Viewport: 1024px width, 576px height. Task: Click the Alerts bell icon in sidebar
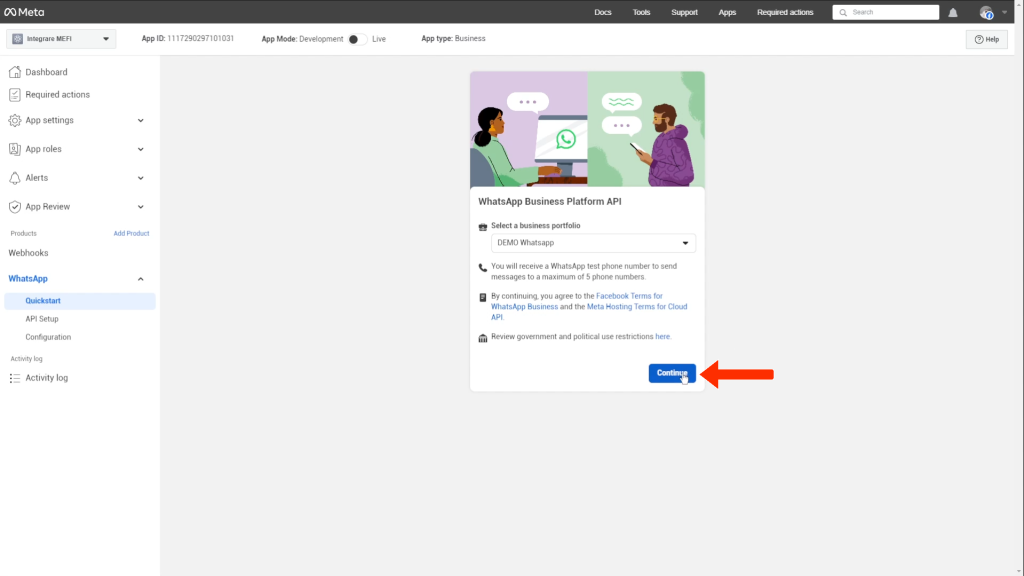point(14,178)
